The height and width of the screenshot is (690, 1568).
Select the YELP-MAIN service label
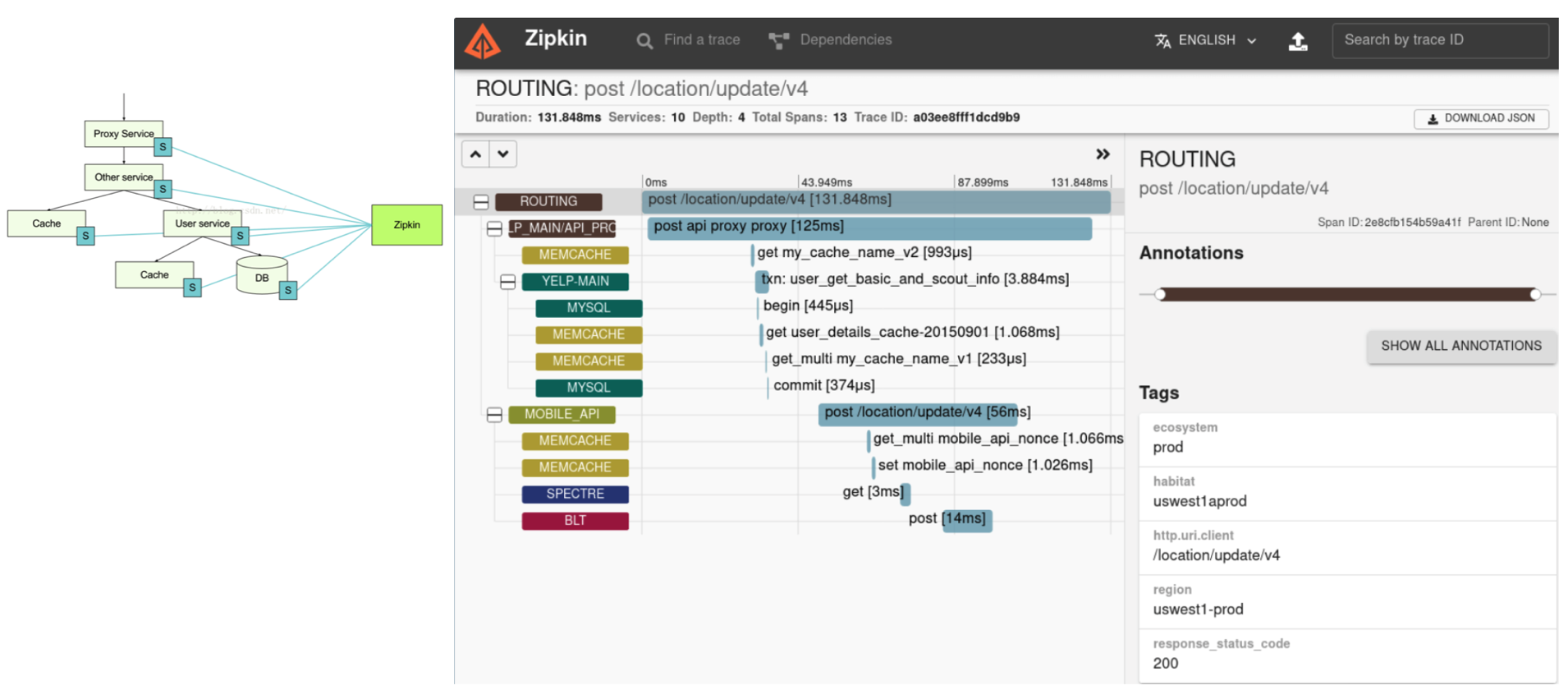[575, 282]
